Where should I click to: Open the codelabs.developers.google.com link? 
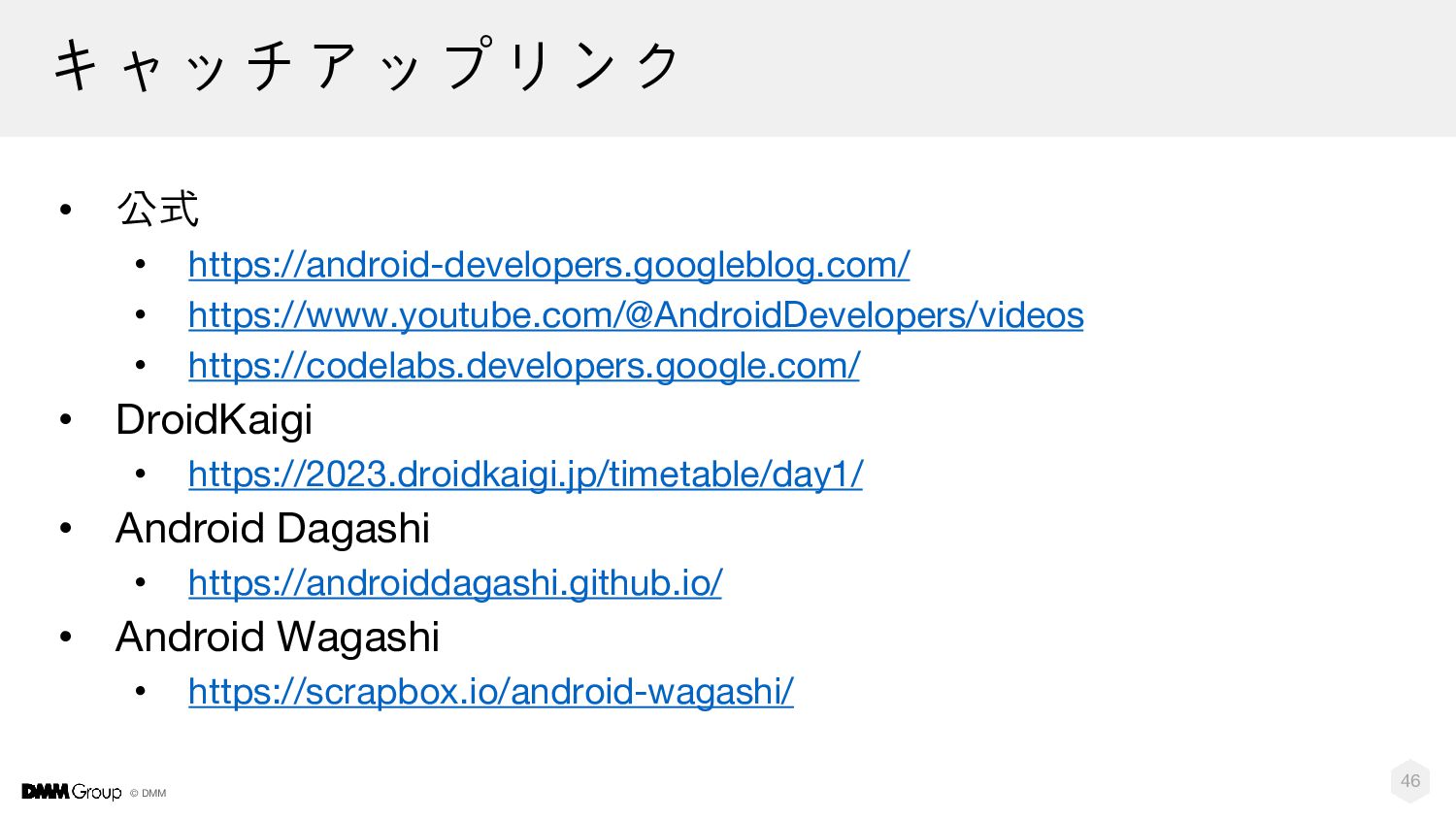[x=524, y=366]
